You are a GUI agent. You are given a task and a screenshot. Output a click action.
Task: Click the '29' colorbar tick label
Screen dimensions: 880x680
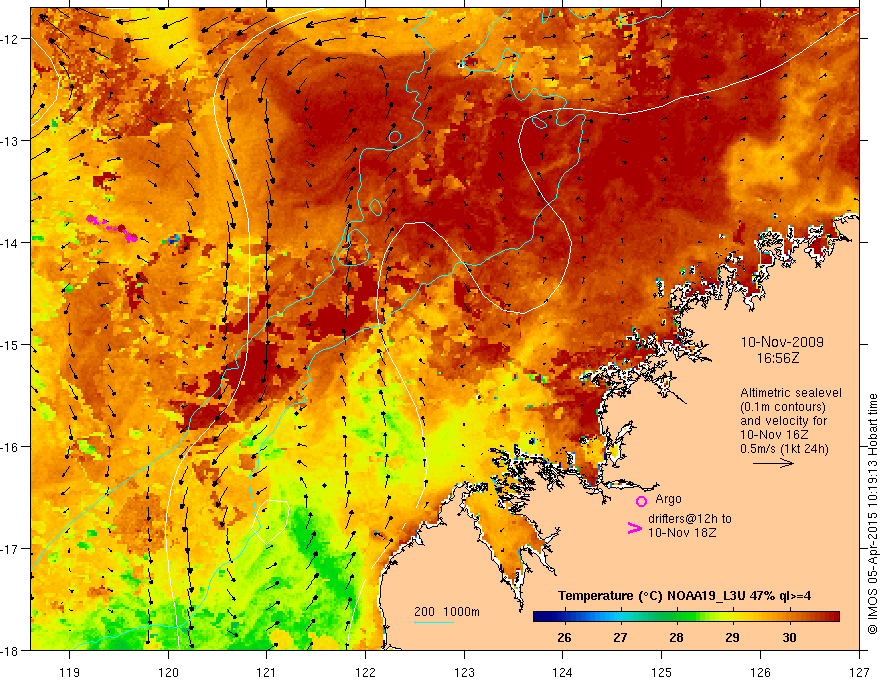click(x=732, y=637)
